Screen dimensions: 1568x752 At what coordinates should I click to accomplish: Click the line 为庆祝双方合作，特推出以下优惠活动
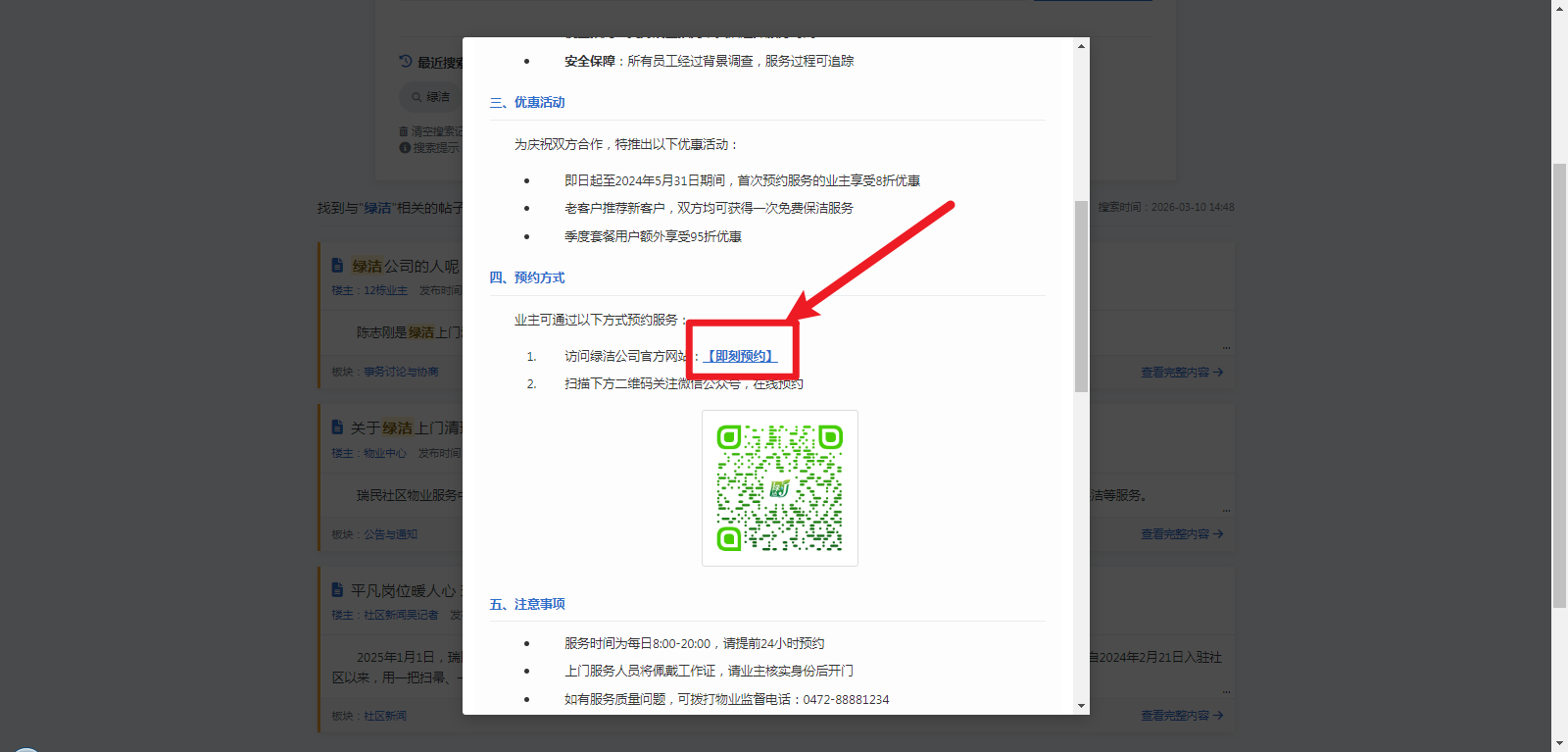[626, 144]
